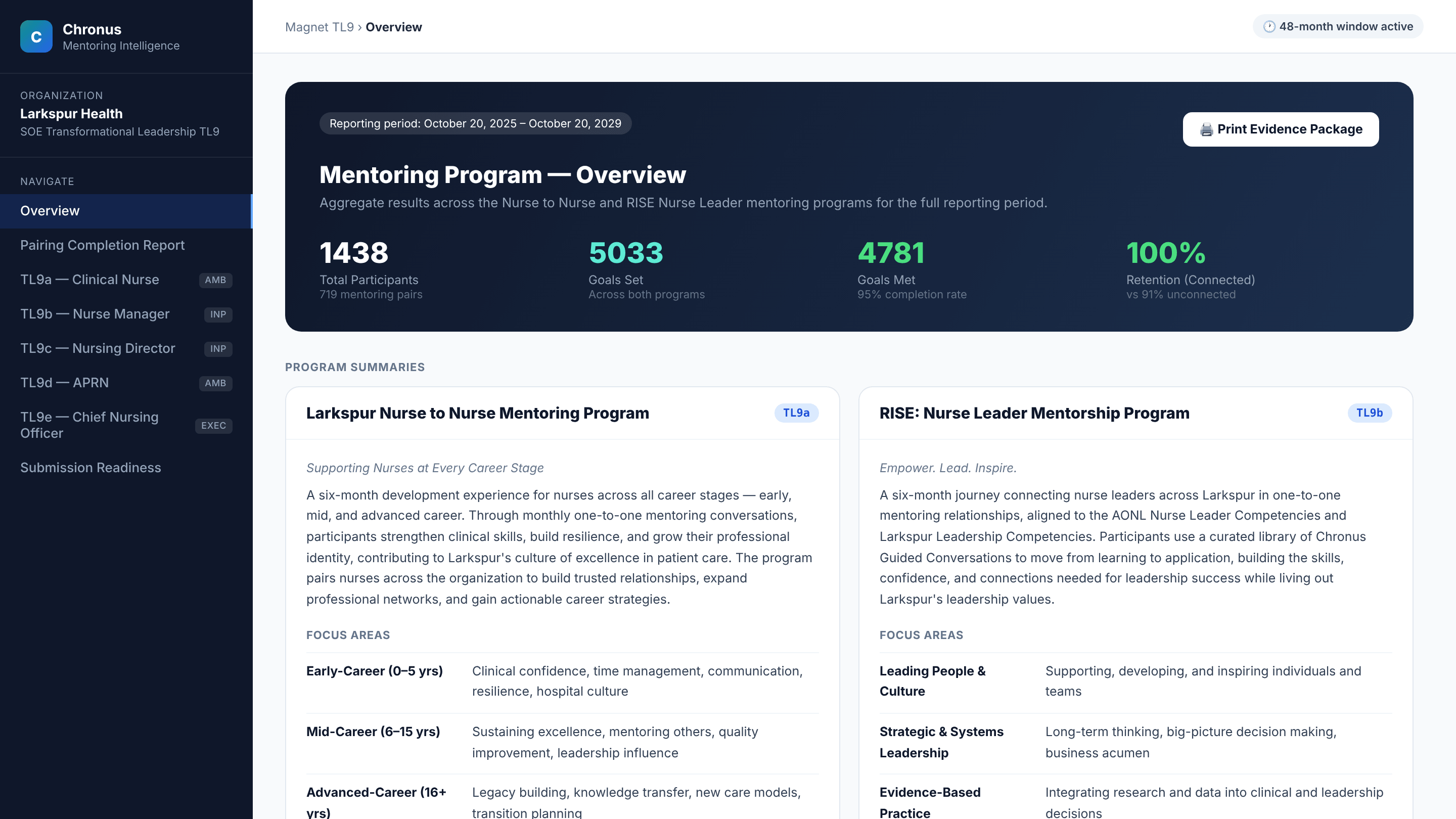
Task: Click '95% completion rate' text
Action: tap(912, 294)
